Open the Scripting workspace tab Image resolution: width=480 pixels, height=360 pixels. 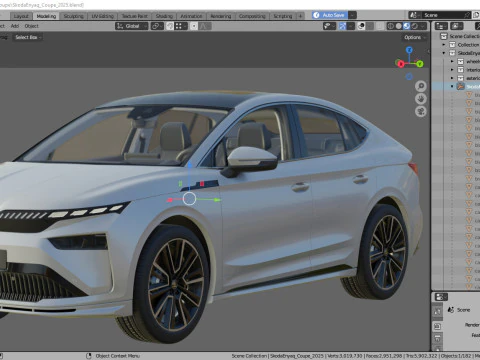[x=282, y=16]
